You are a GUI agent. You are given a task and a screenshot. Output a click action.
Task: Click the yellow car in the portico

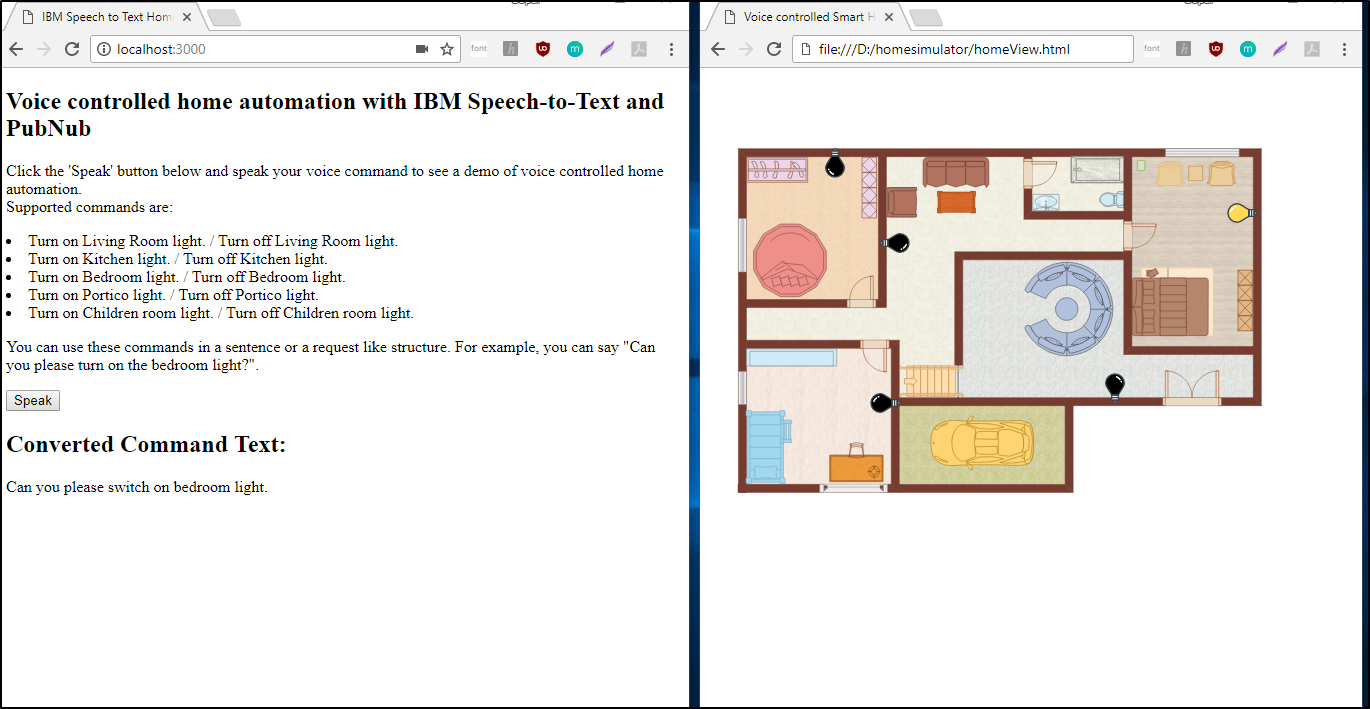pyautogui.click(x=981, y=441)
